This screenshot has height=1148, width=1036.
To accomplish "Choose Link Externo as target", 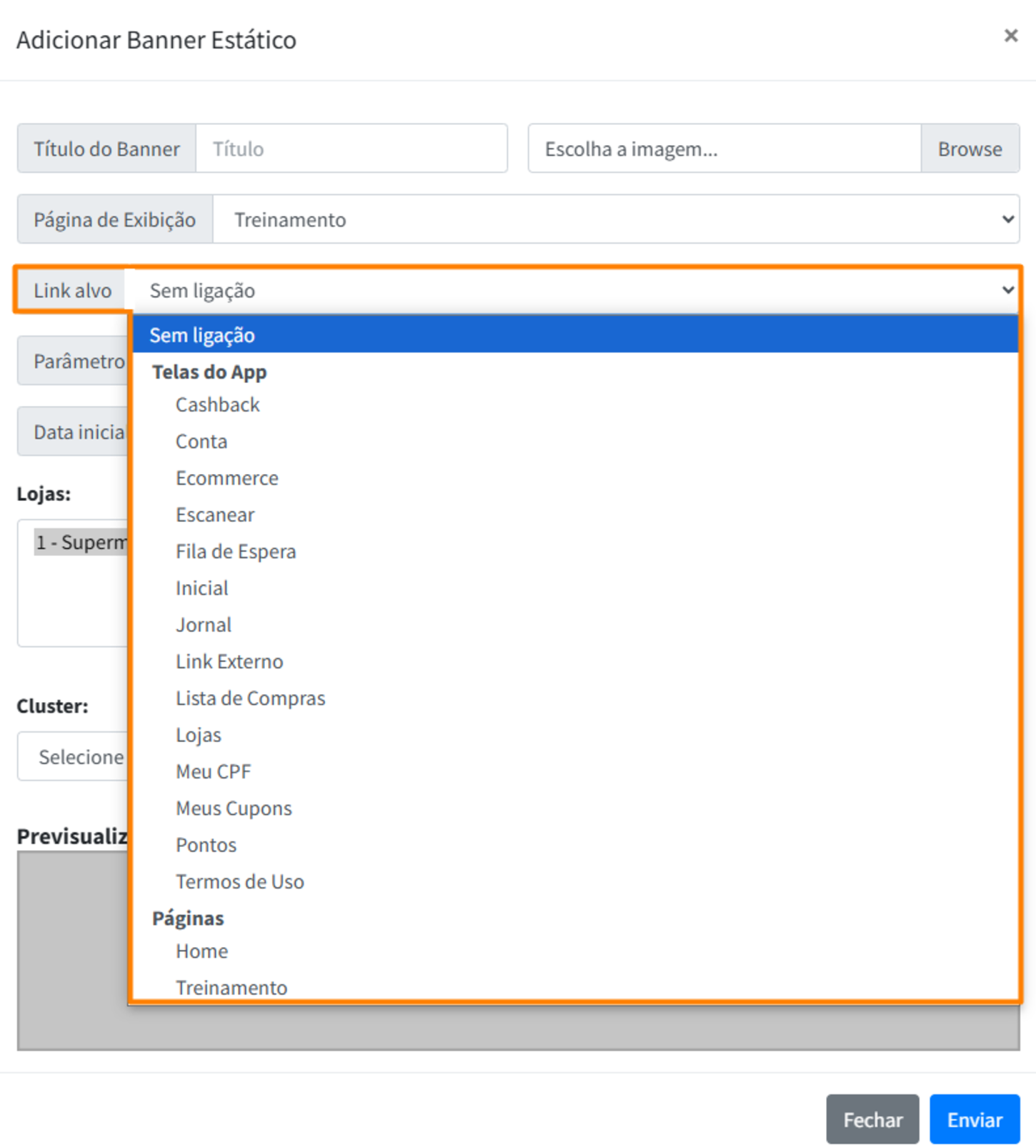I will click(229, 661).
